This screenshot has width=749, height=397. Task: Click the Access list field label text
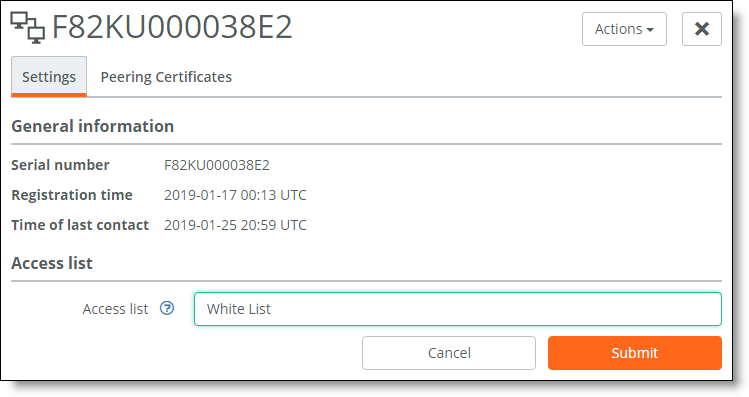pyautogui.click(x=115, y=309)
